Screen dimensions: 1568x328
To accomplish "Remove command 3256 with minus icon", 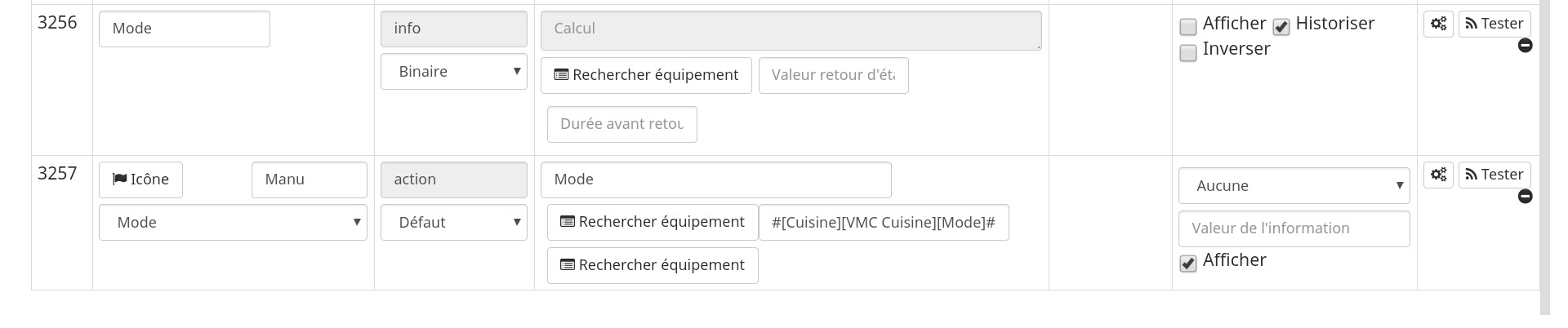I will [x=1525, y=46].
